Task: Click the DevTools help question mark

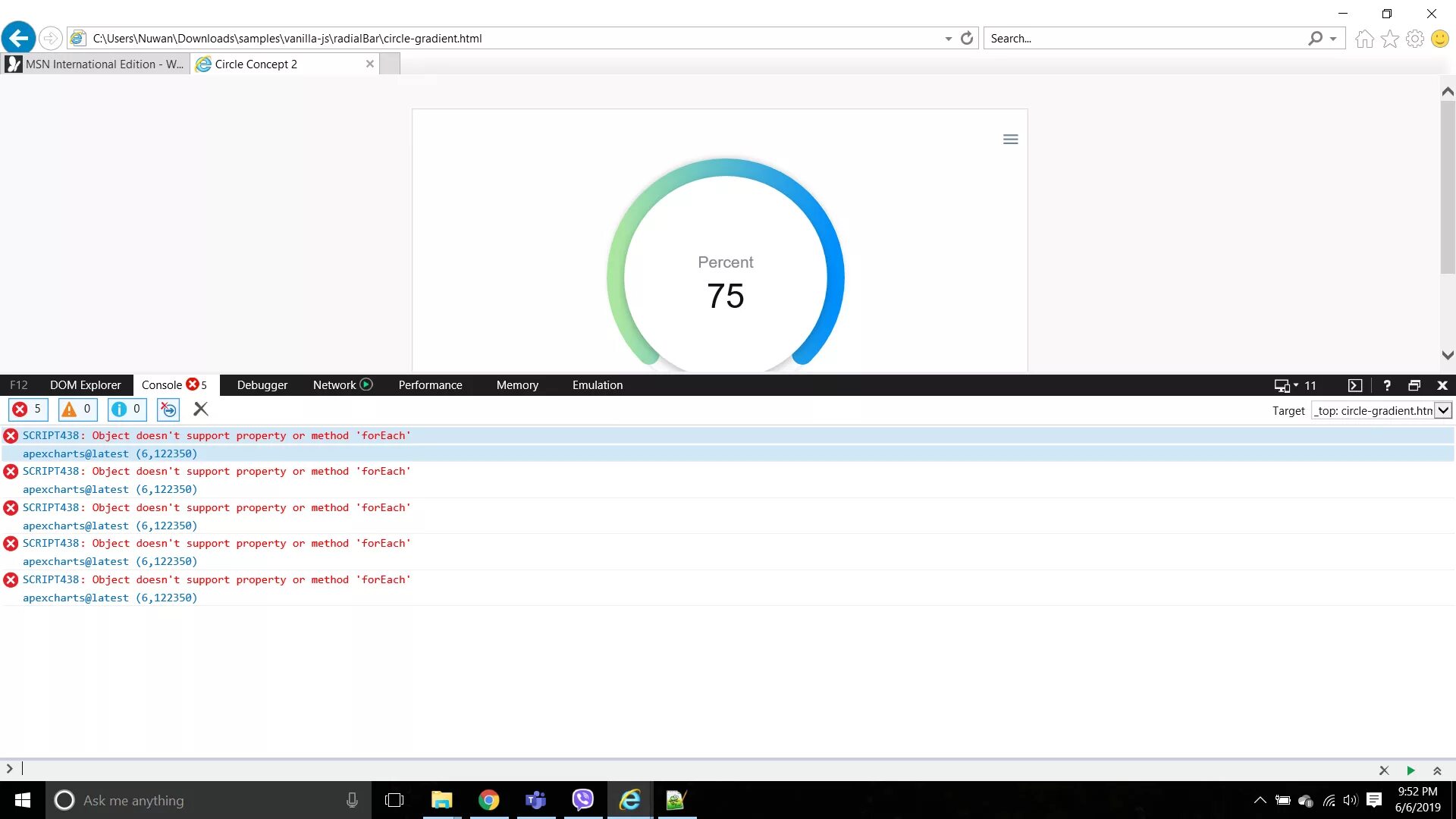Action: 1387,385
